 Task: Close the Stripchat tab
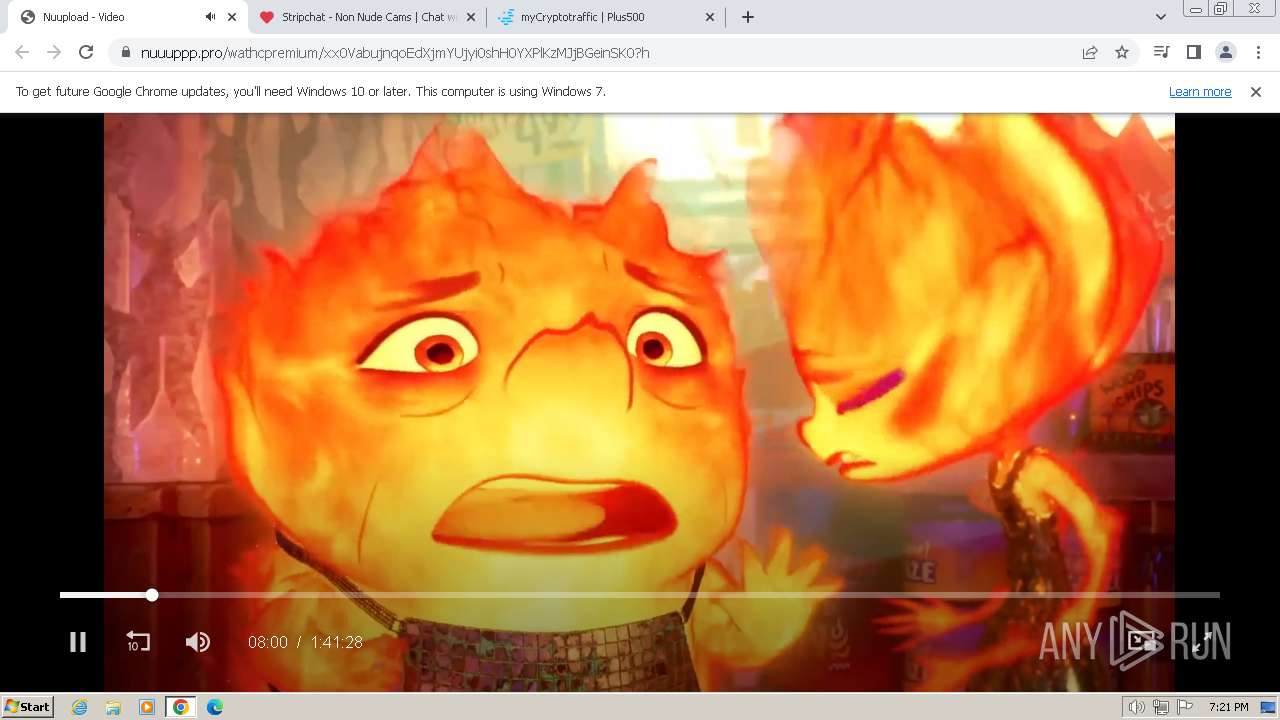[x=471, y=17]
